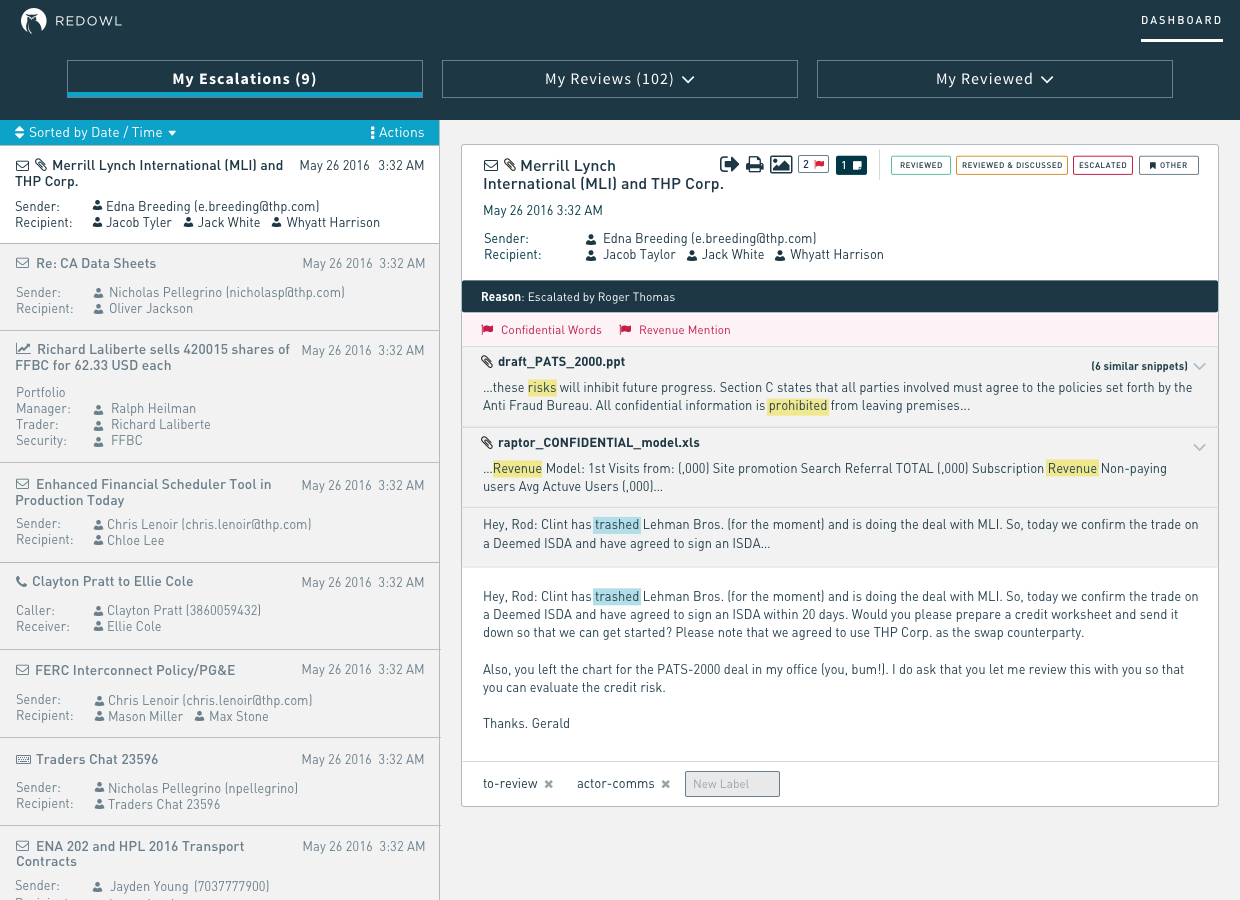Open the My Reviews (102) dropdown
This screenshot has width=1240, height=900.
pyautogui.click(x=620, y=79)
